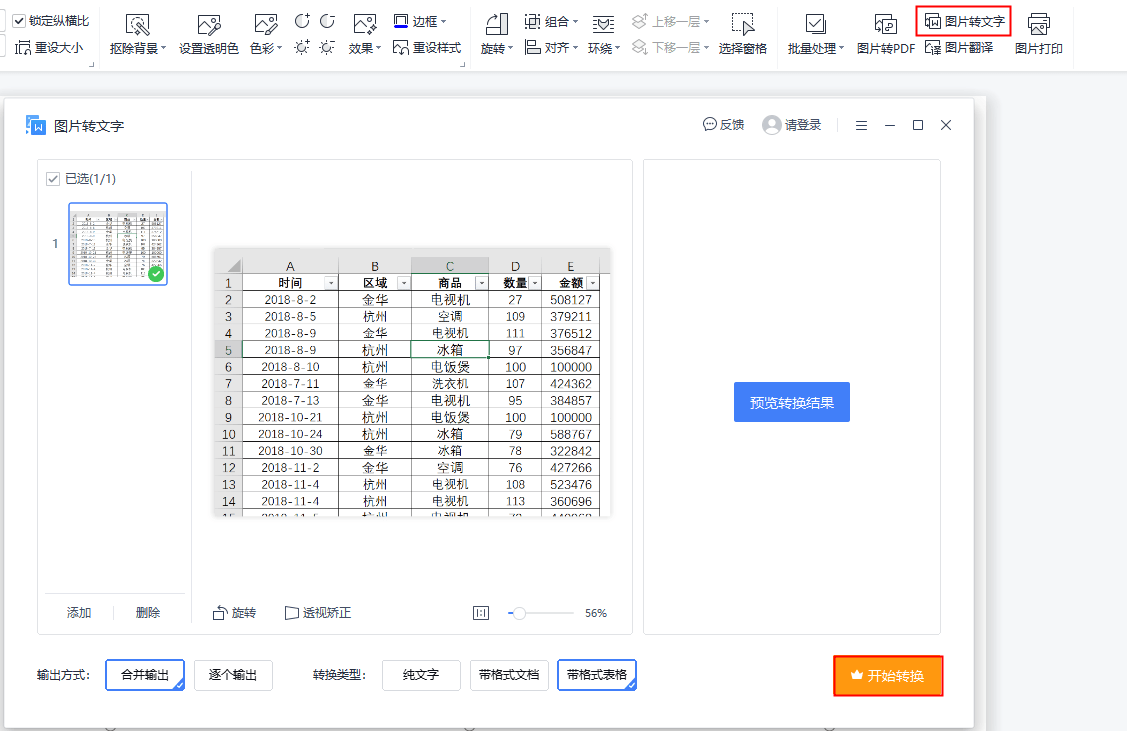Image resolution: width=1127 pixels, height=731 pixels.
Task: Click the zoom slider handle
Action: [x=519, y=613]
